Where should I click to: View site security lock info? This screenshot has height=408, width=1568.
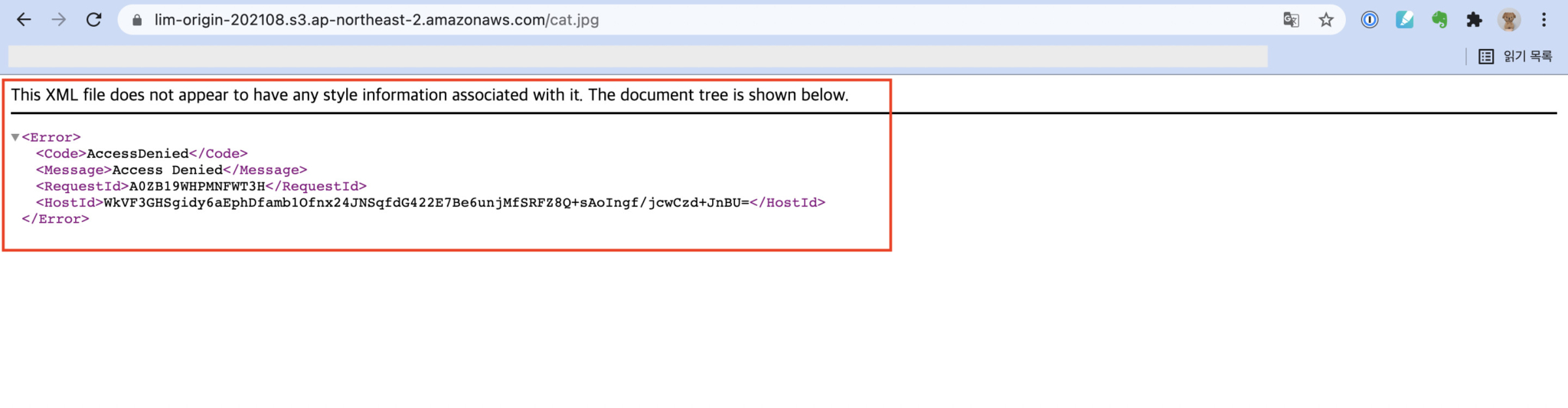pos(137,20)
